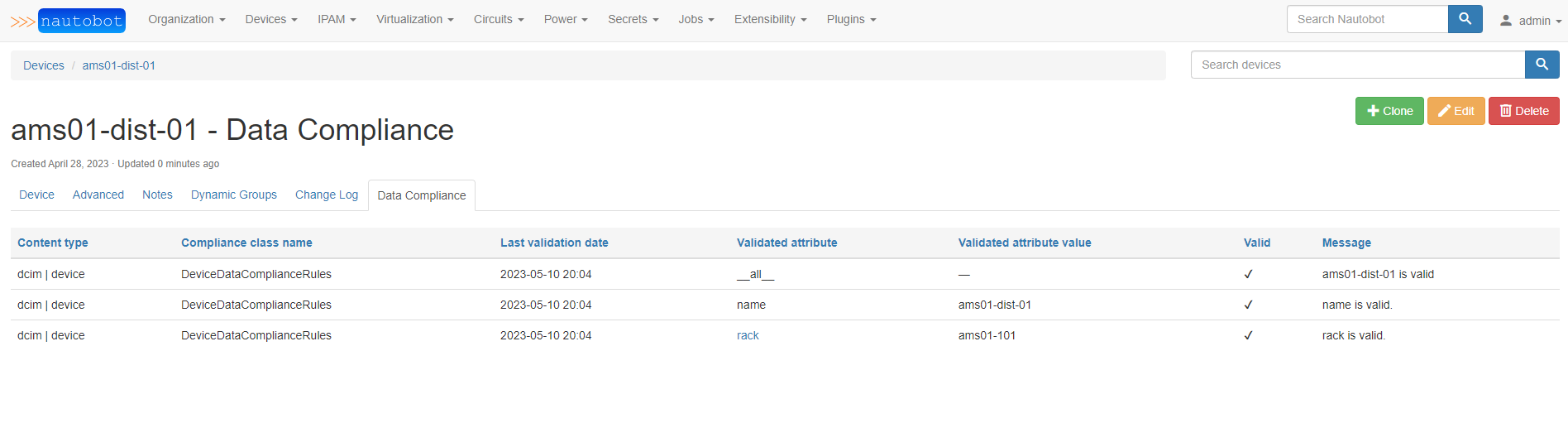Click the global search magnifier button
The width and height of the screenshot is (1568, 423).
coord(1465,19)
